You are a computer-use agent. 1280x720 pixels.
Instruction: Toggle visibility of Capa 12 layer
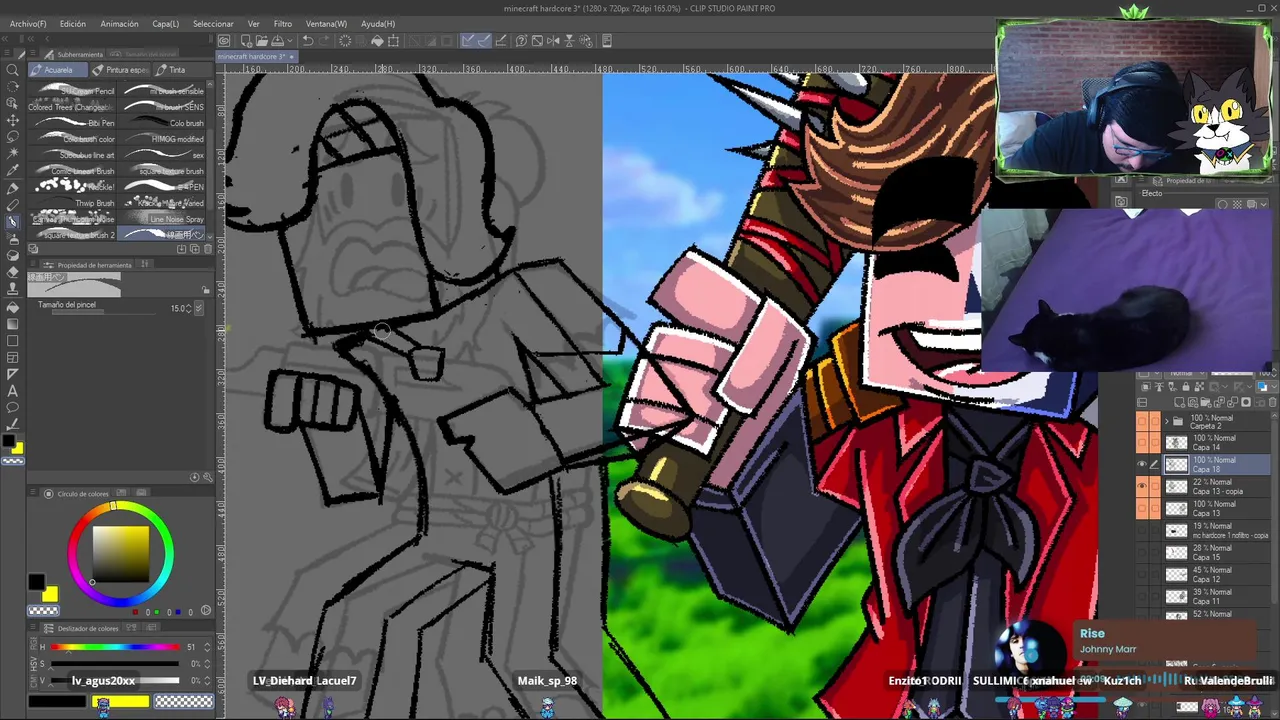coord(1142,574)
